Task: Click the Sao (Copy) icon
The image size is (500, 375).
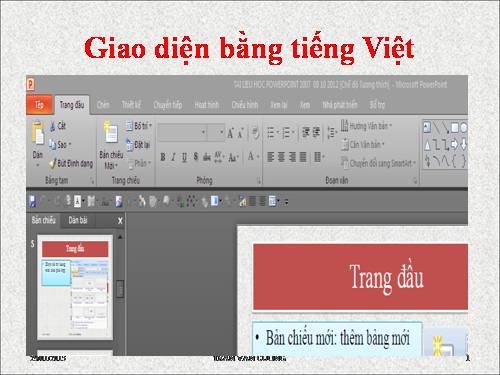Action: pyautogui.click(x=52, y=145)
